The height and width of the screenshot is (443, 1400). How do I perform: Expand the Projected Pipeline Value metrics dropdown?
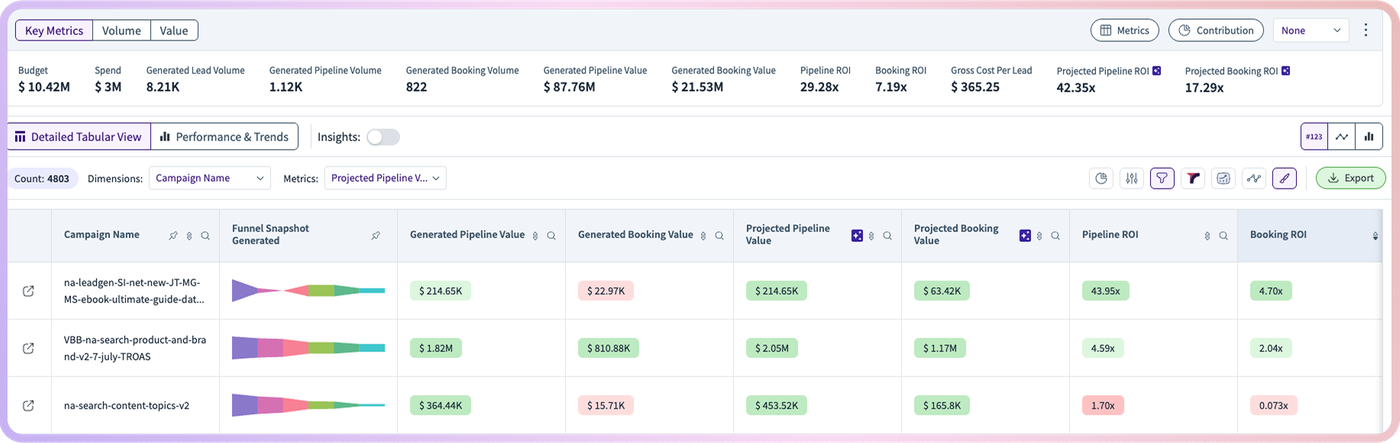coord(385,178)
